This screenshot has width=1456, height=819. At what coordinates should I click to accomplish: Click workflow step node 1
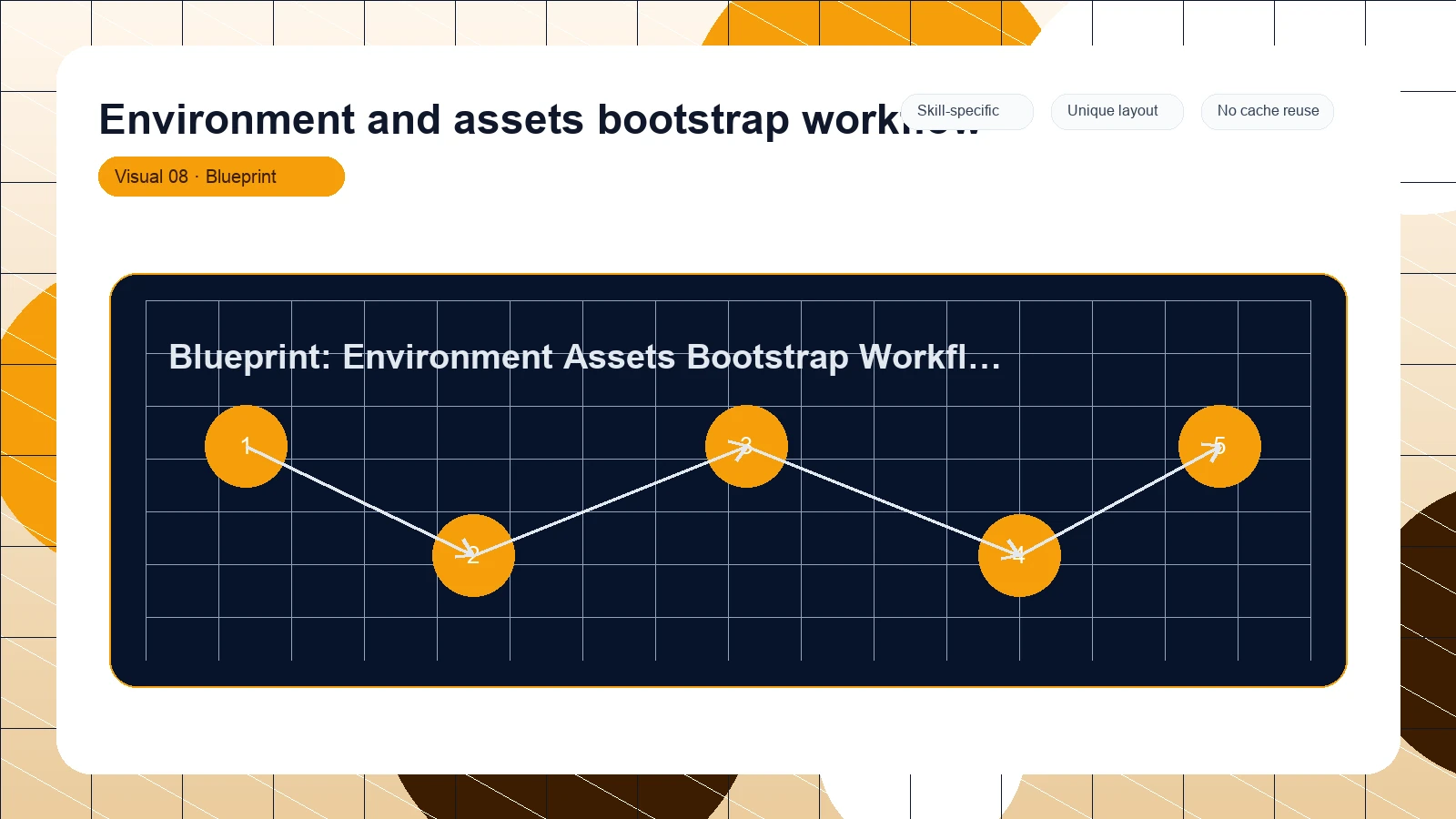coord(246,446)
